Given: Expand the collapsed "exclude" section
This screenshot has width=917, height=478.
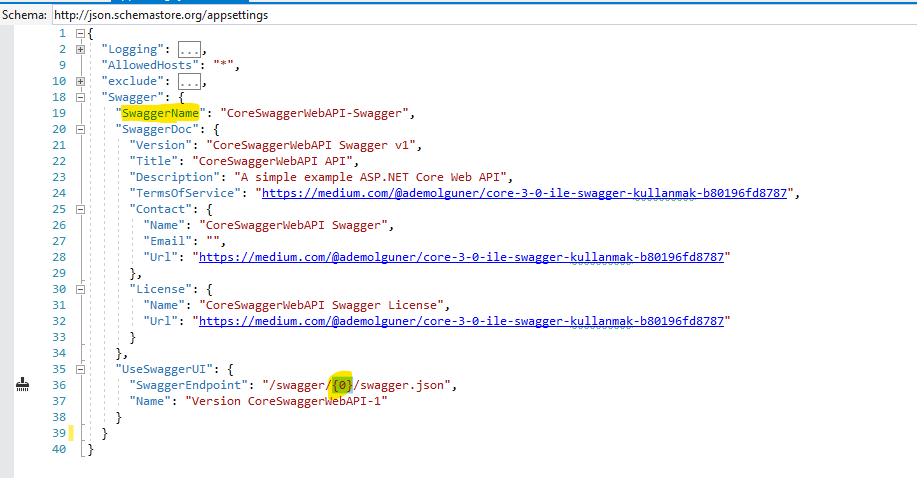Looking at the screenshot, I should [81, 81].
